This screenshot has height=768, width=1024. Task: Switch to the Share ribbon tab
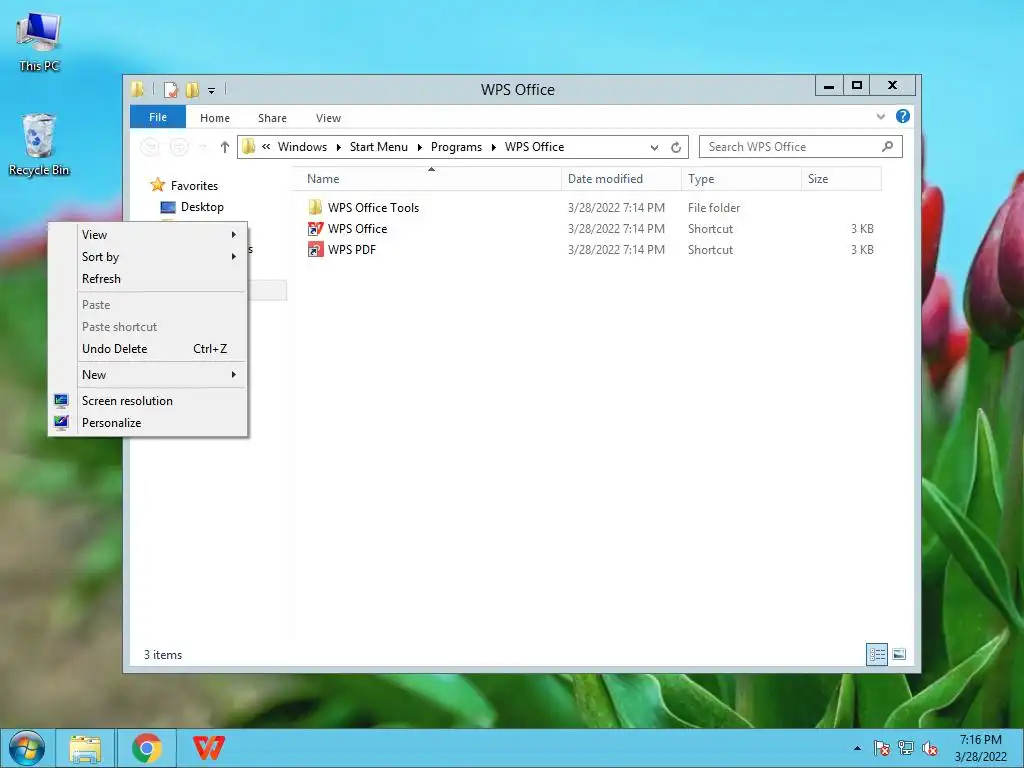pyautogui.click(x=272, y=118)
